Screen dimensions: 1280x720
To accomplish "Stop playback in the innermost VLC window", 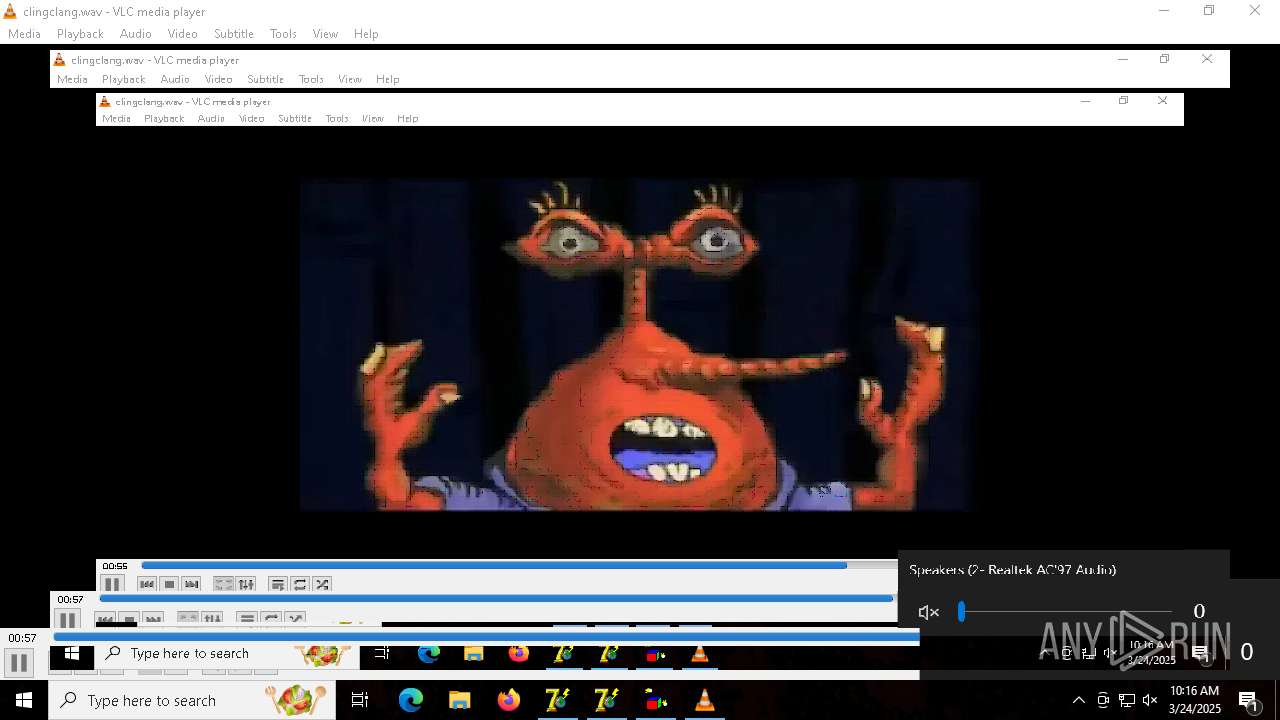I will coord(169,584).
